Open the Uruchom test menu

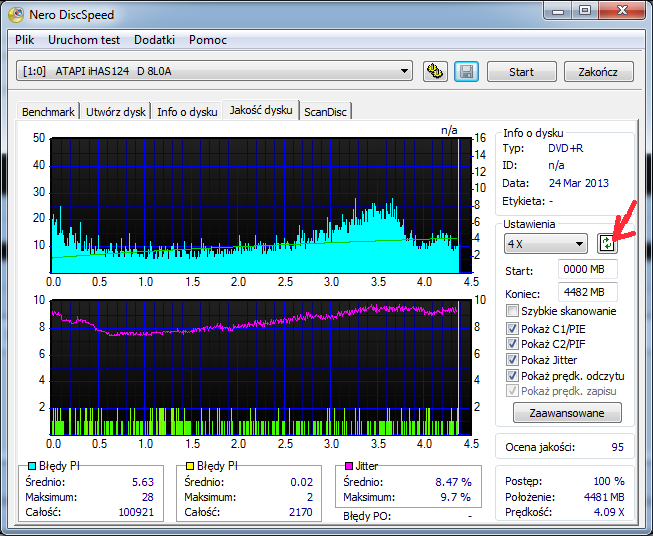[x=84, y=40]
